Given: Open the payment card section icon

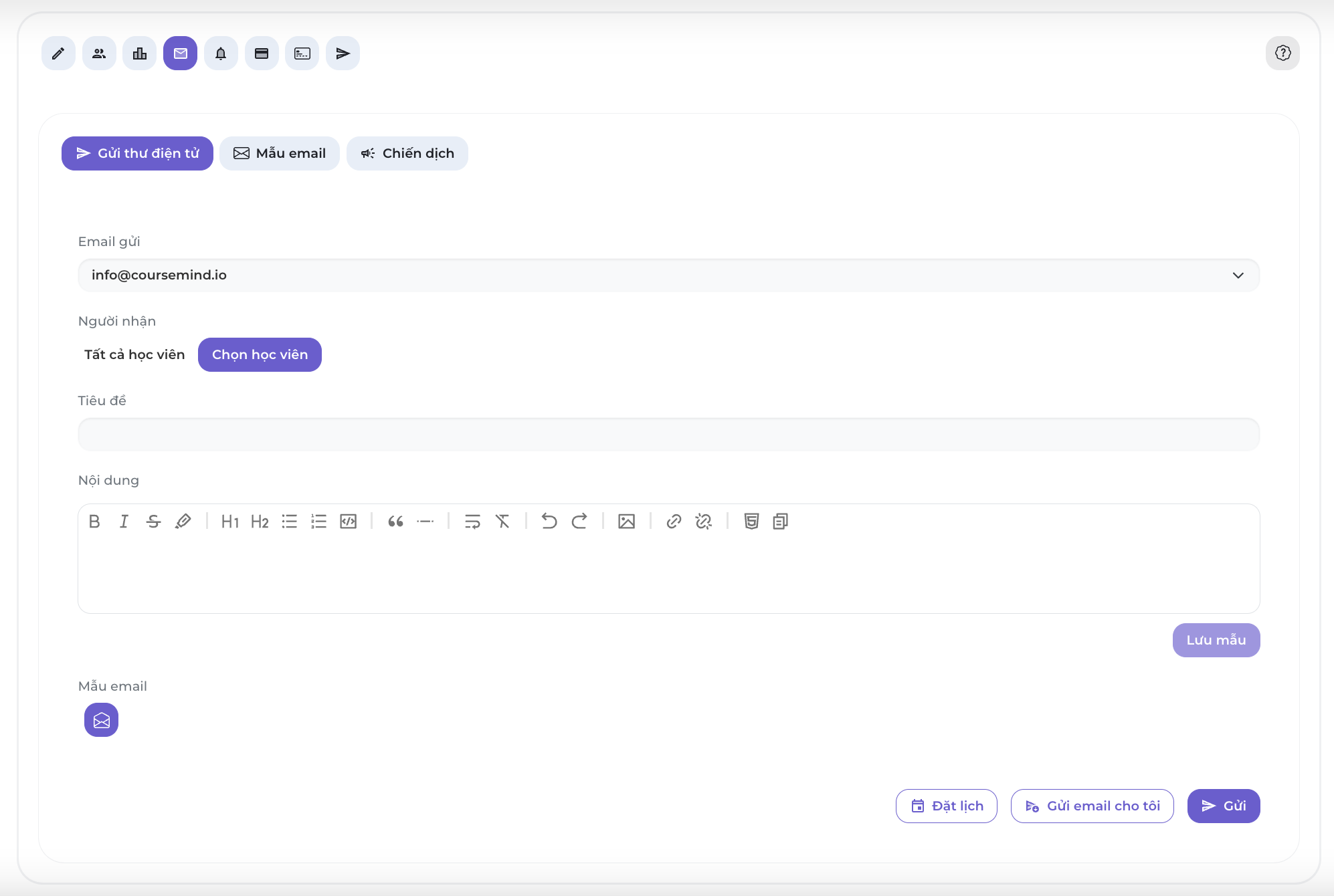Looking at the screenshot, I should (x=262, y=53).
